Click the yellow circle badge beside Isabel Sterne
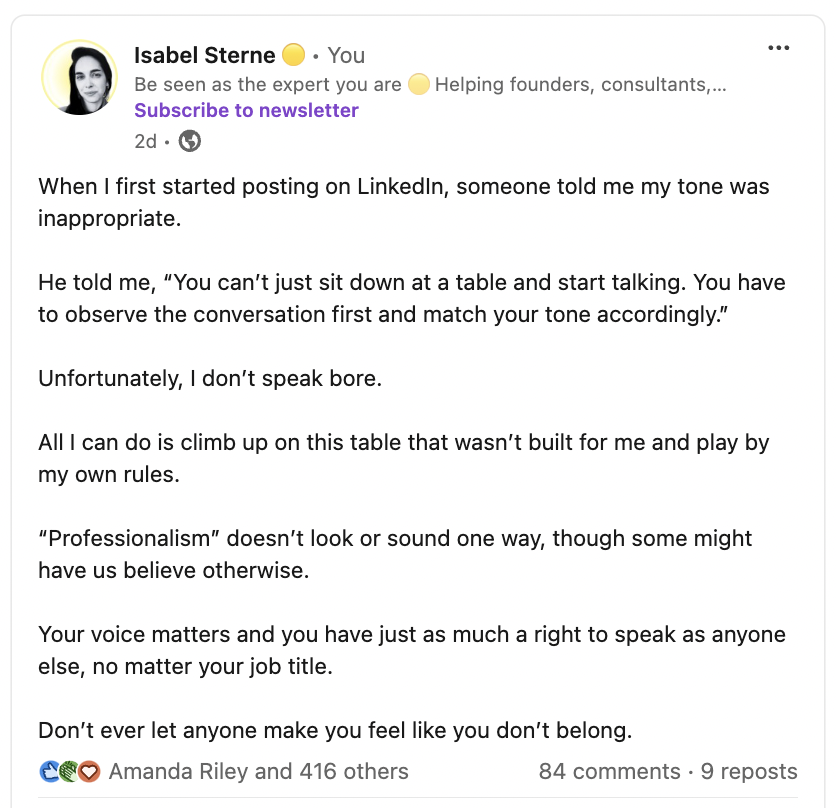 293,55
